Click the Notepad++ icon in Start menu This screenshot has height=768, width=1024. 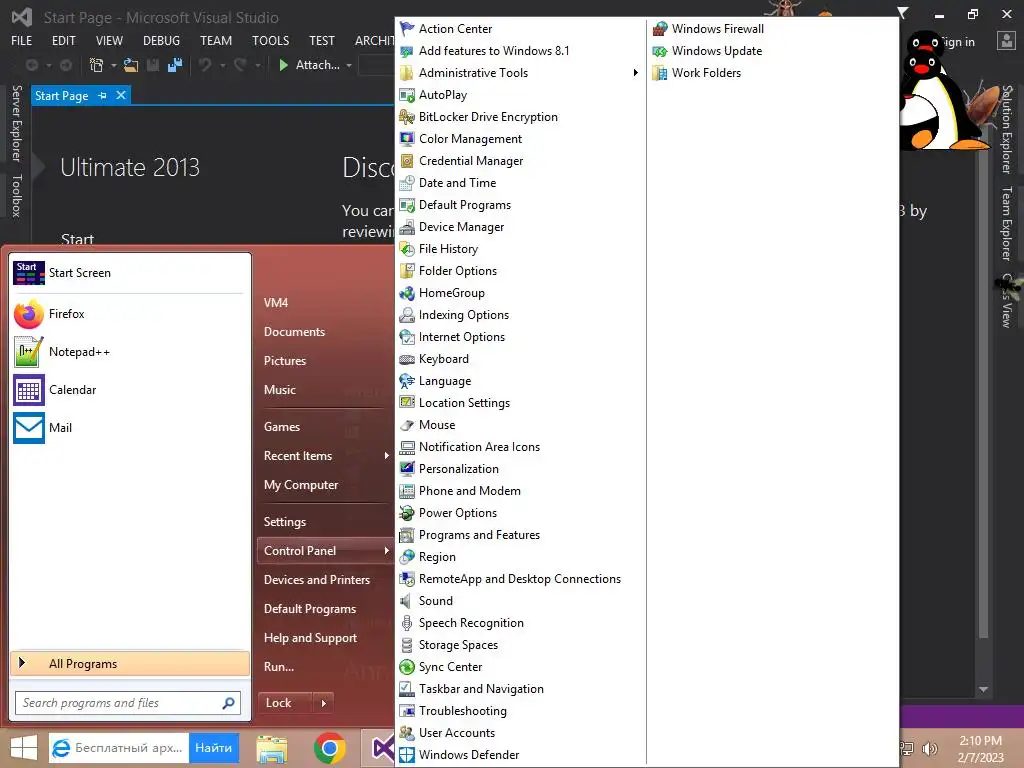(x=29, y=352)
